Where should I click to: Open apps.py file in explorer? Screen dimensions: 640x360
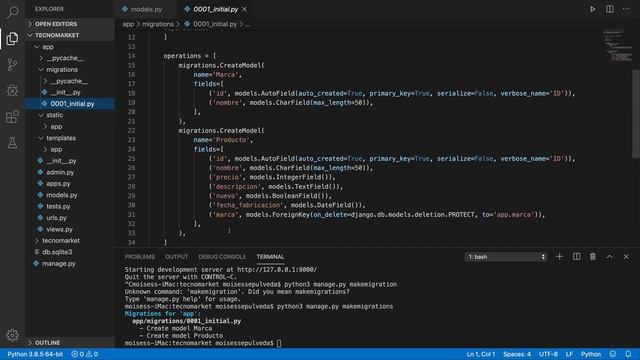pyautogui.click(x=70, y=184)
